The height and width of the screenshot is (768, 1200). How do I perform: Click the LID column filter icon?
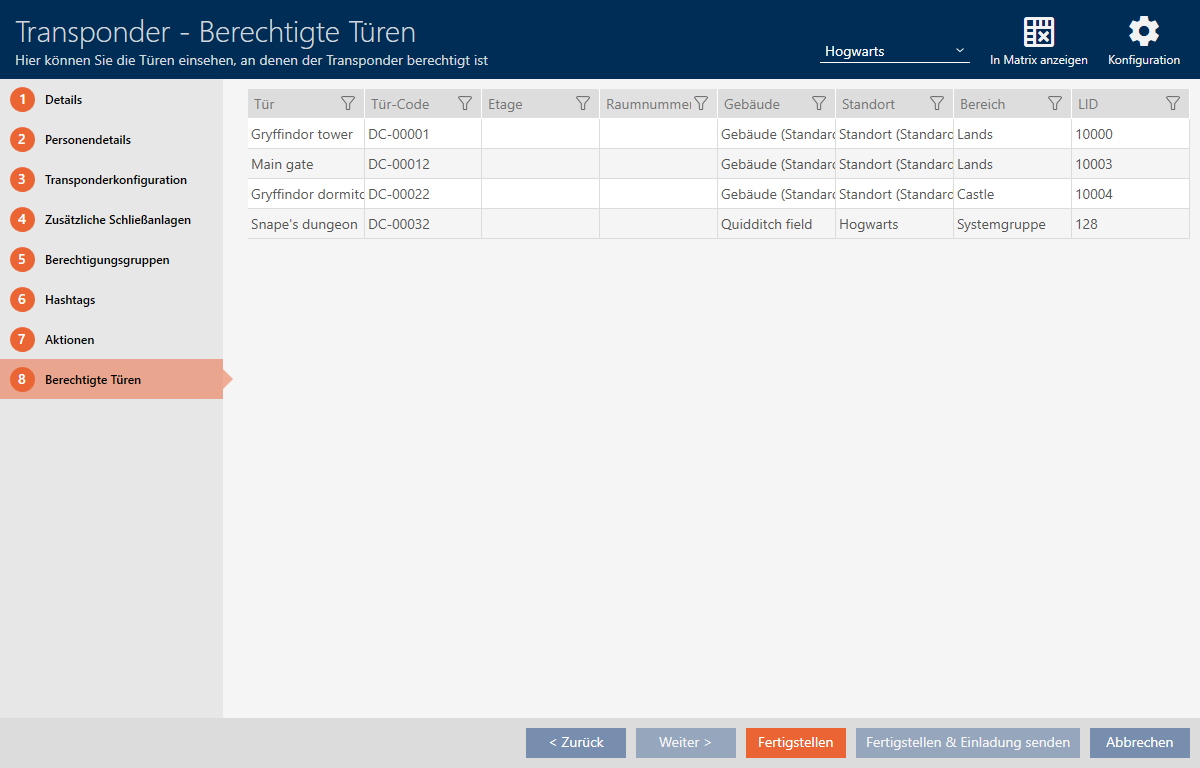[x=1173, y=104]
